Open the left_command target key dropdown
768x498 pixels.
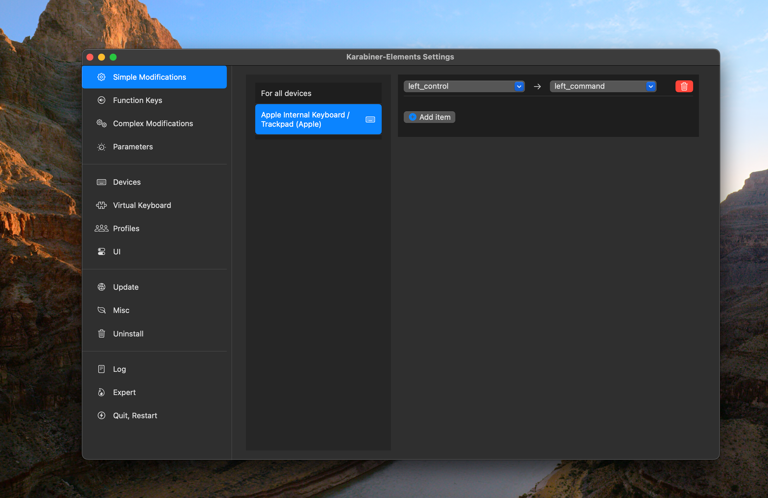tap(603, 87)
